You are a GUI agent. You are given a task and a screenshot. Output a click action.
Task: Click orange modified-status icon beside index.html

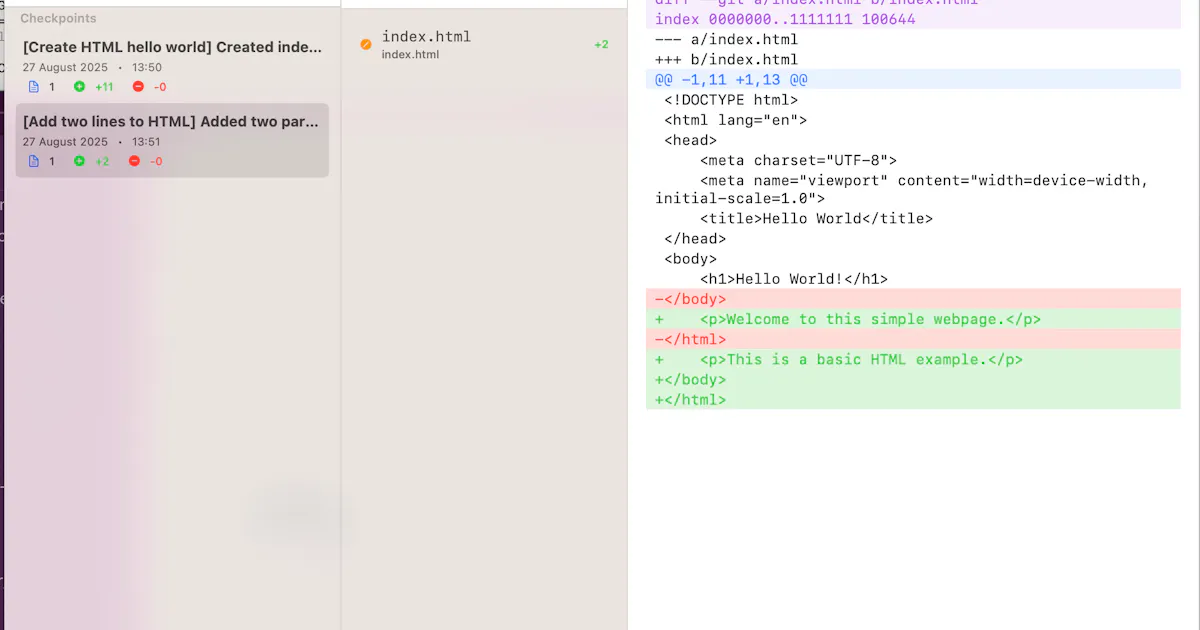pyautogui.click(x=365, y=44)
